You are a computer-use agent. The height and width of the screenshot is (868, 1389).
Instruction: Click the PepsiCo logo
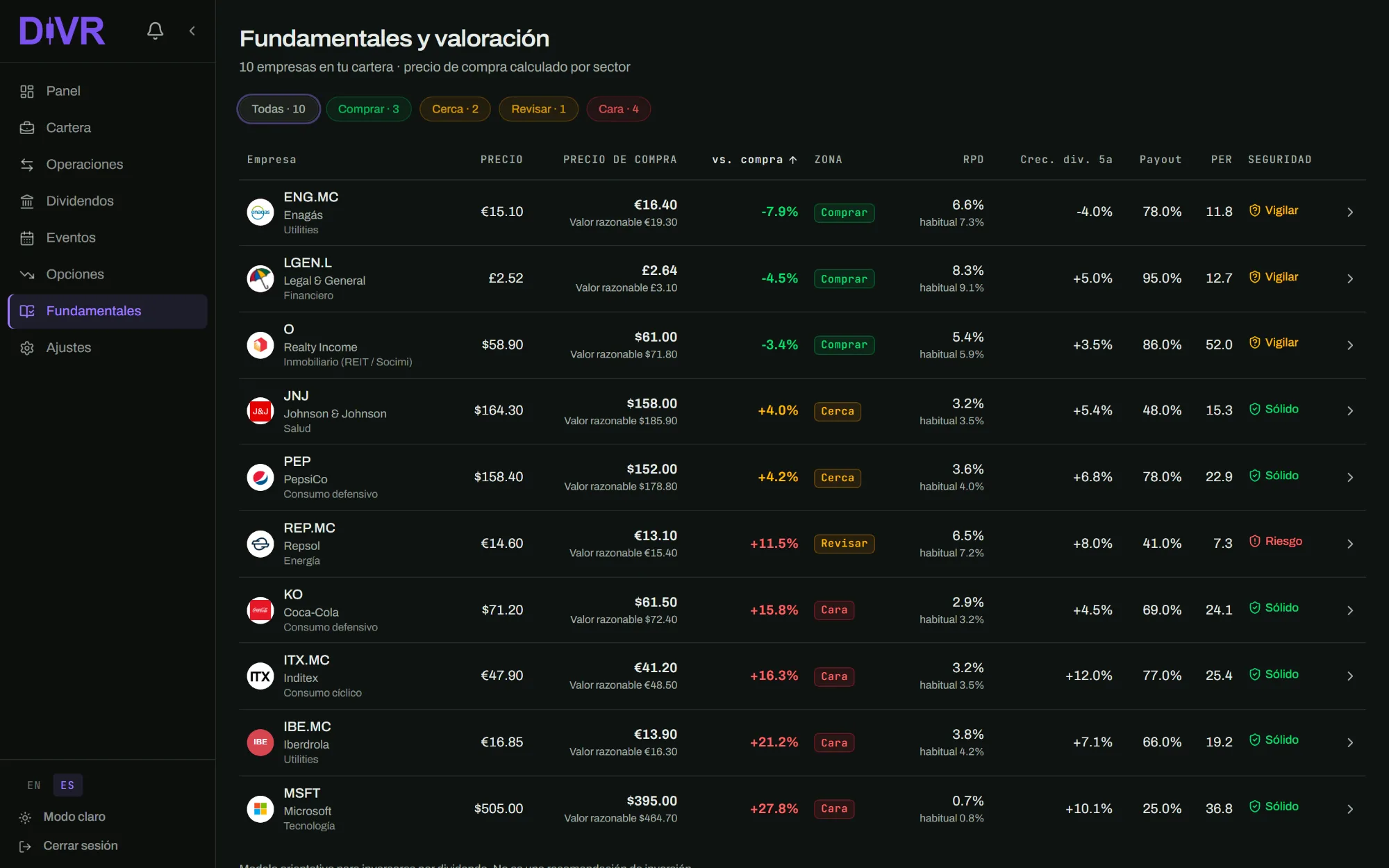pyautogui.click(x=260, y=477)
